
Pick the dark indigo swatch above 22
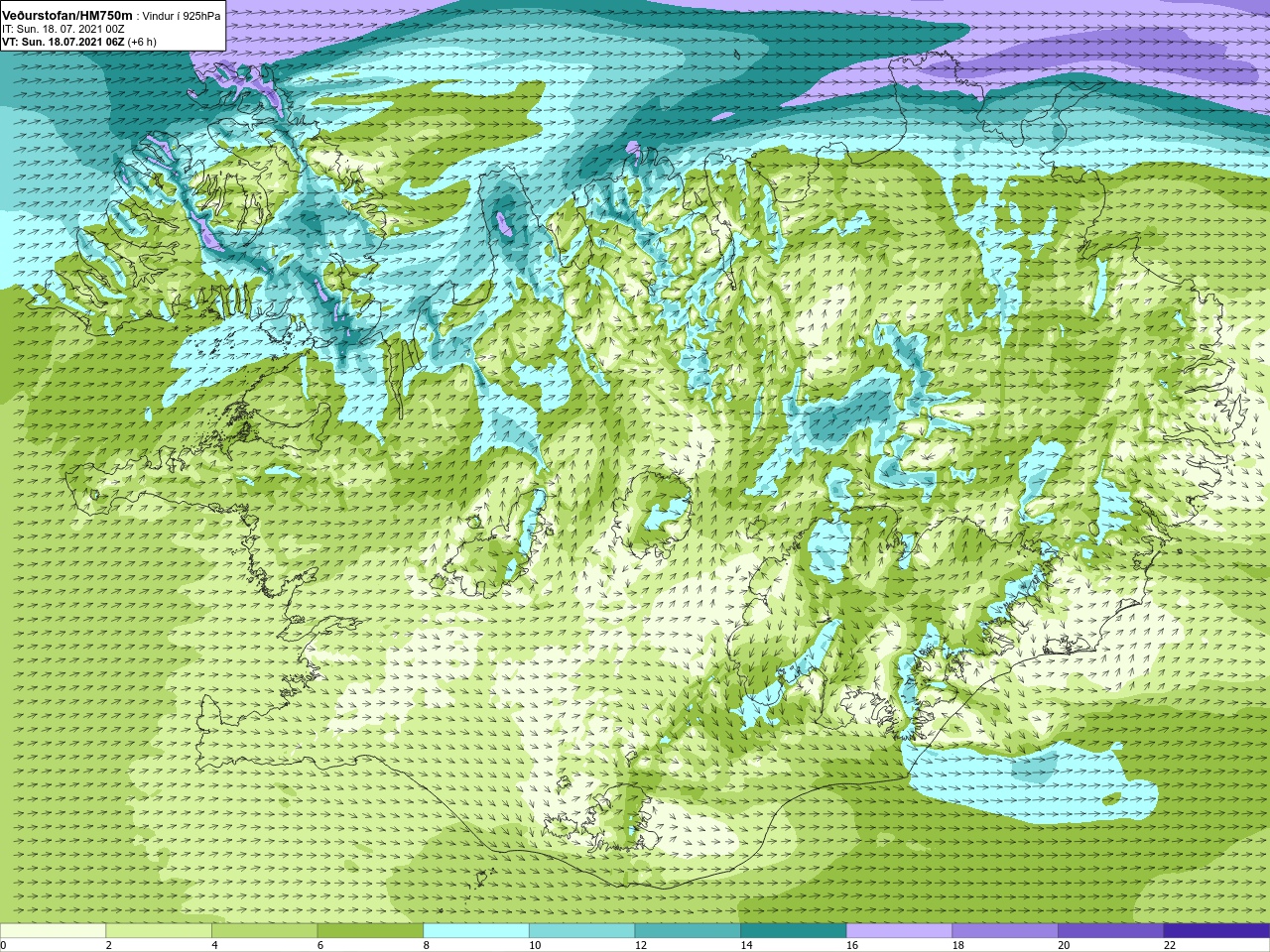click(1217, 930)
